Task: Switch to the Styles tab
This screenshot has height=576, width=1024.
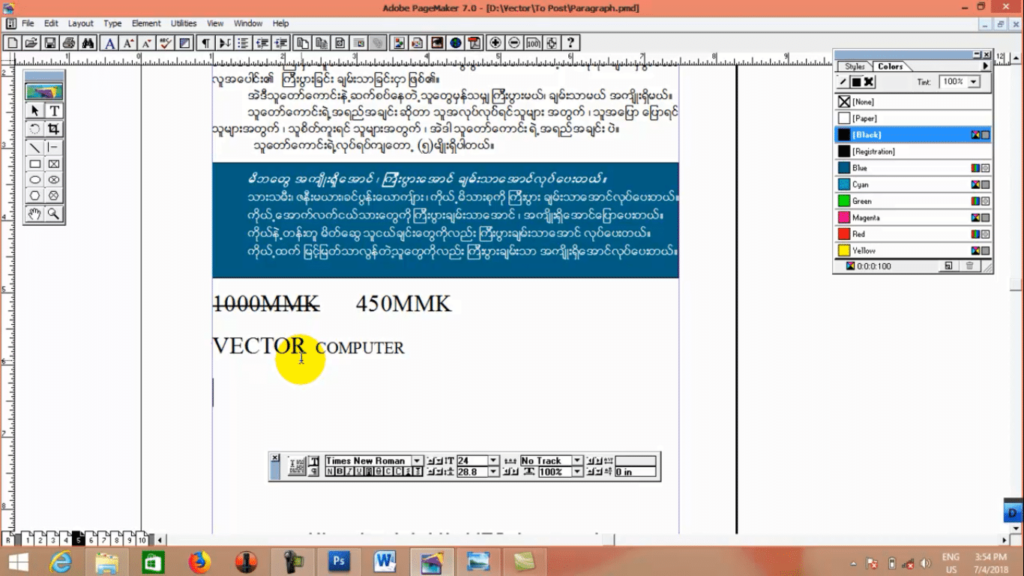Action: point(854,67)
